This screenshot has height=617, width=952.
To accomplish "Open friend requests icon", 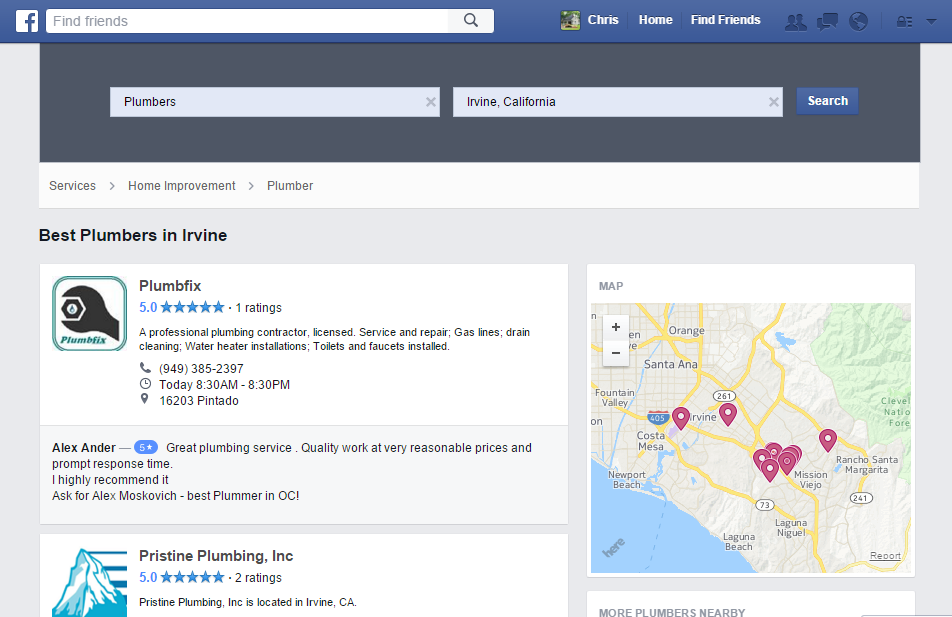I will [x=795, y=22].
